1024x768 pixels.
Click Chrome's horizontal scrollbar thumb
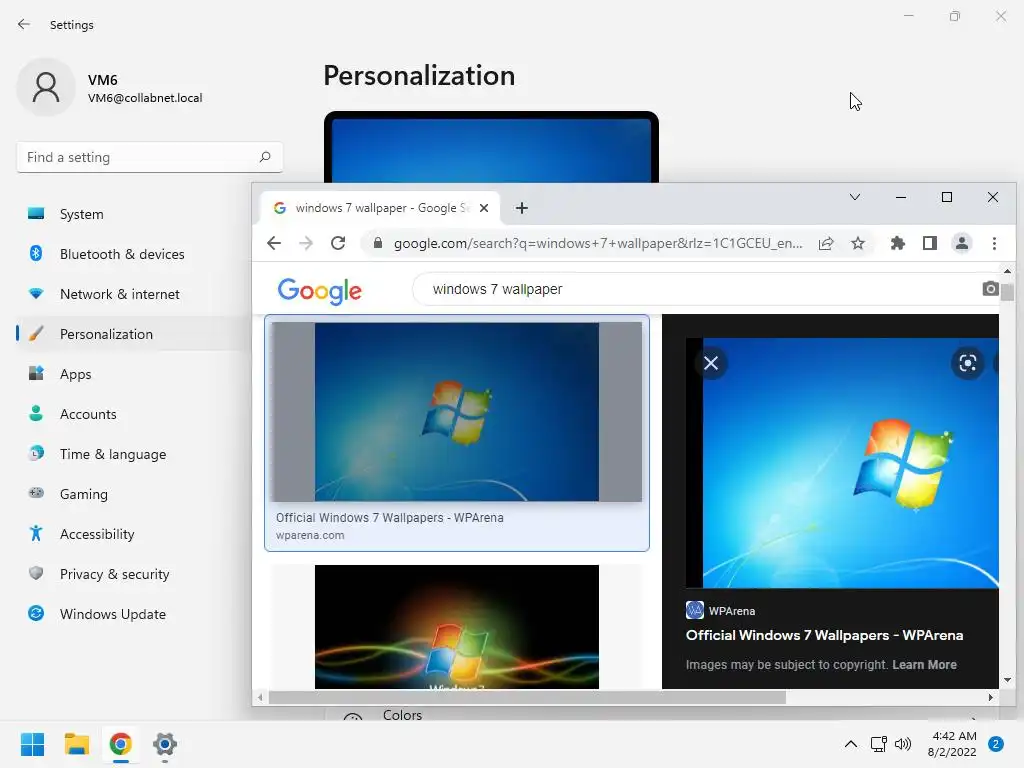coord(527,697)
